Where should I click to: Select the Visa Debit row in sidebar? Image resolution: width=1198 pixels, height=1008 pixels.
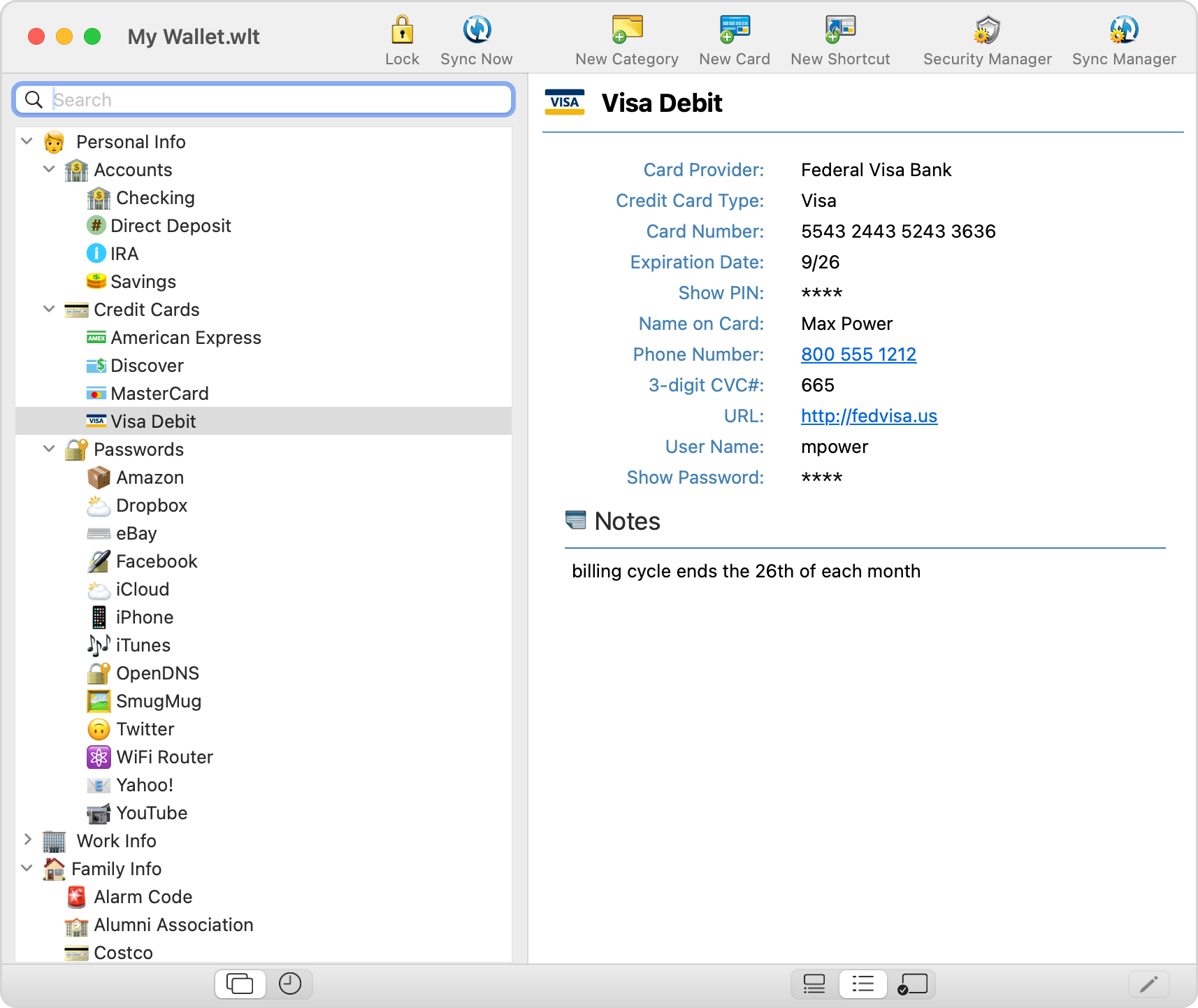click(264, 422)
